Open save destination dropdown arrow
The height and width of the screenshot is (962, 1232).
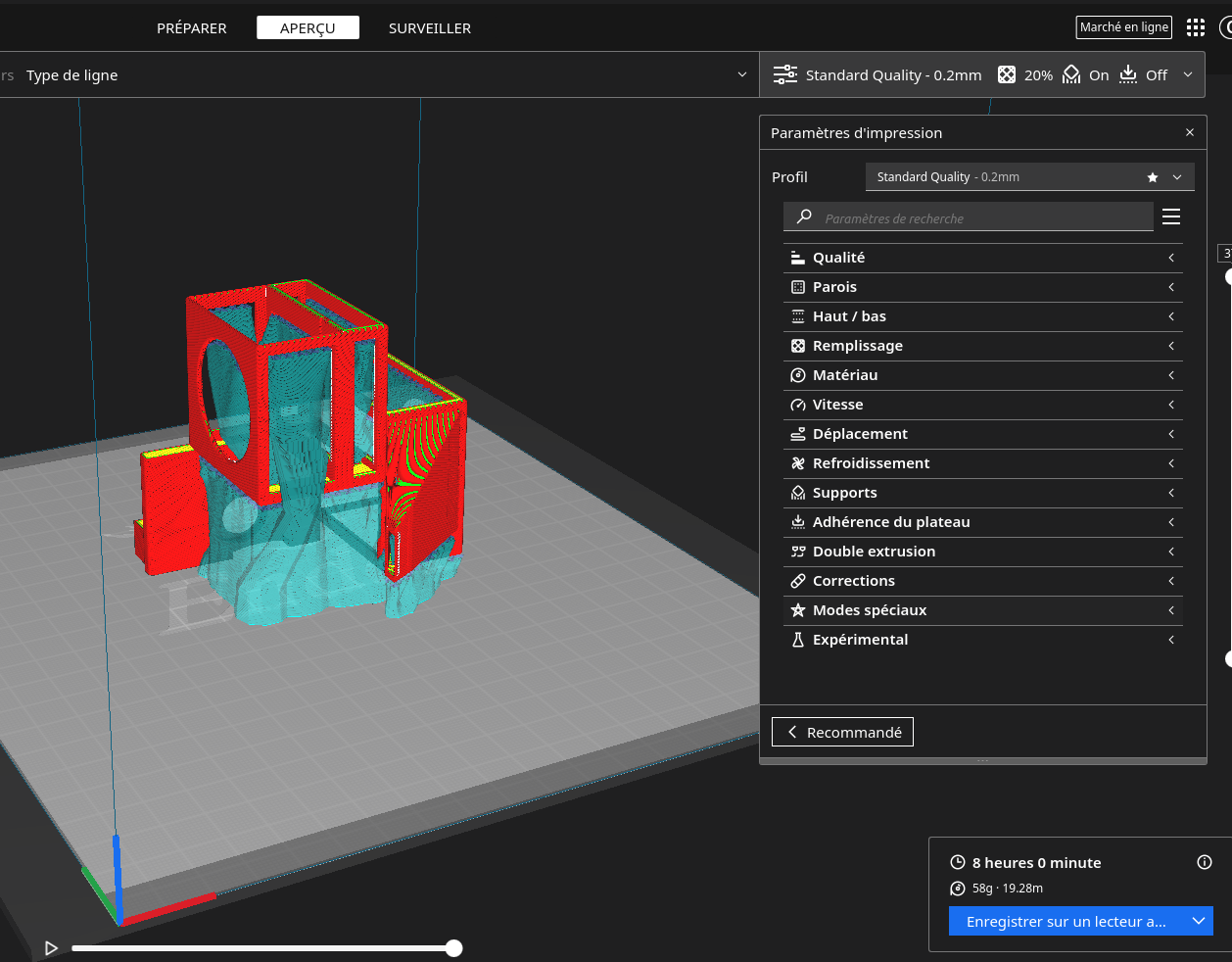point(1199,921)
